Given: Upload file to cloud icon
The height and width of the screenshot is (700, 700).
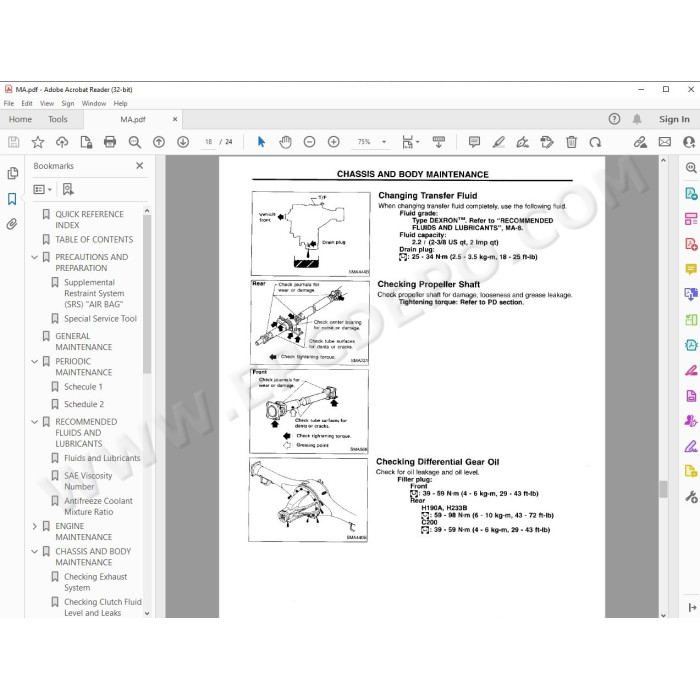Looking at the screenshot, I should (62, 142).
